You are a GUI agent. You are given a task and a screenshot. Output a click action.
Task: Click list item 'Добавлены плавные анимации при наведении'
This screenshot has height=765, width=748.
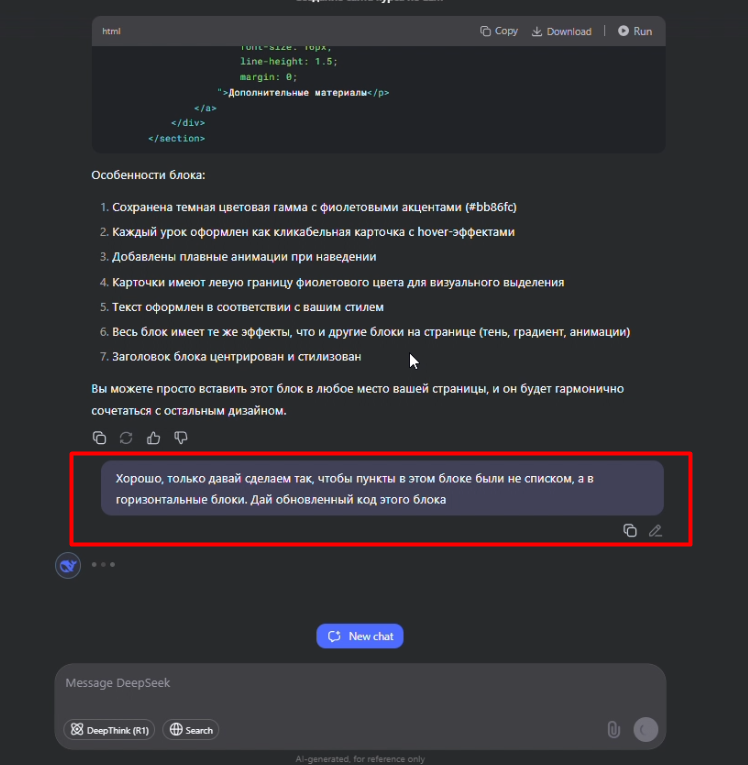click(x=244, y=257)
